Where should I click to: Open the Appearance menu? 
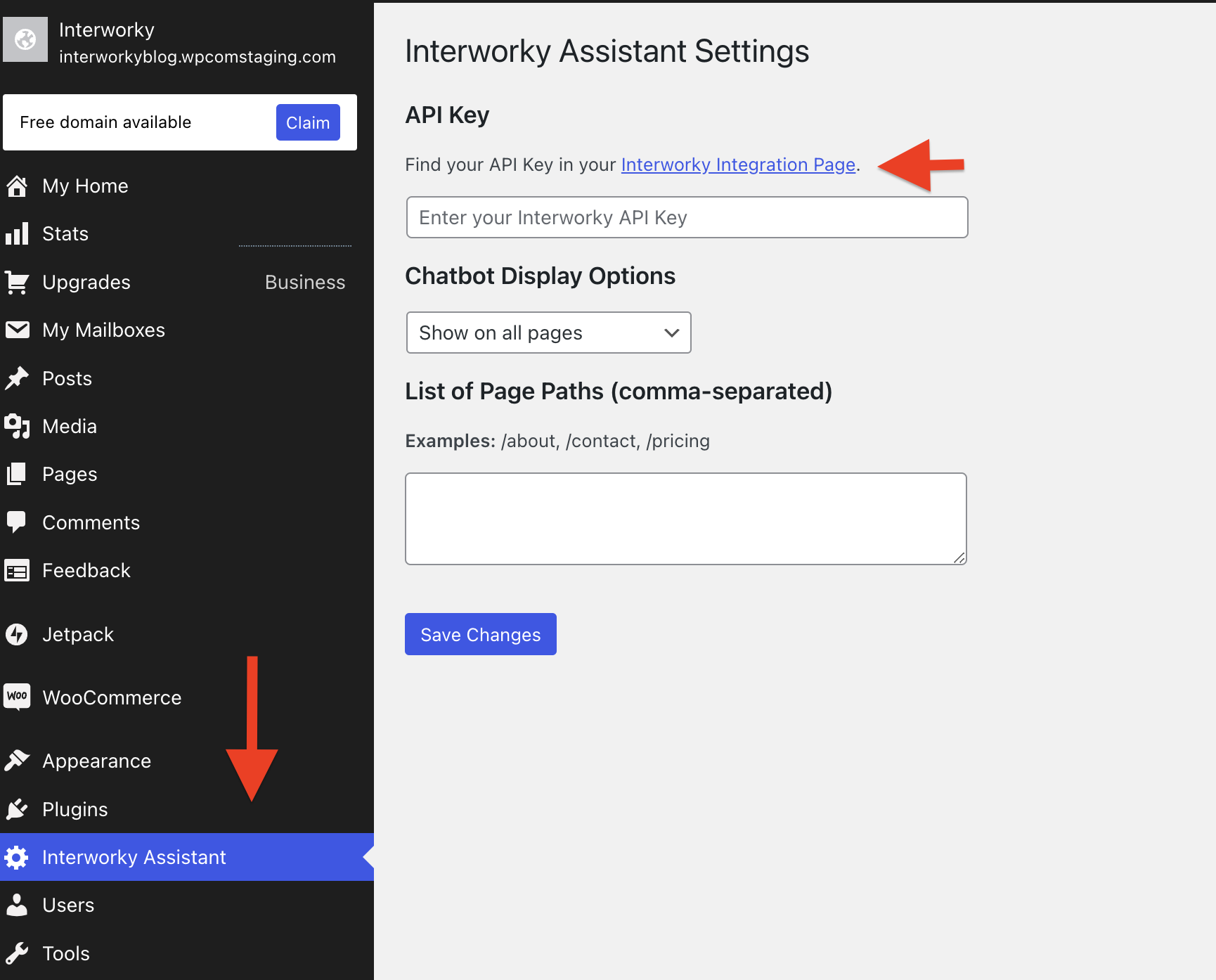tap(96, 761)
